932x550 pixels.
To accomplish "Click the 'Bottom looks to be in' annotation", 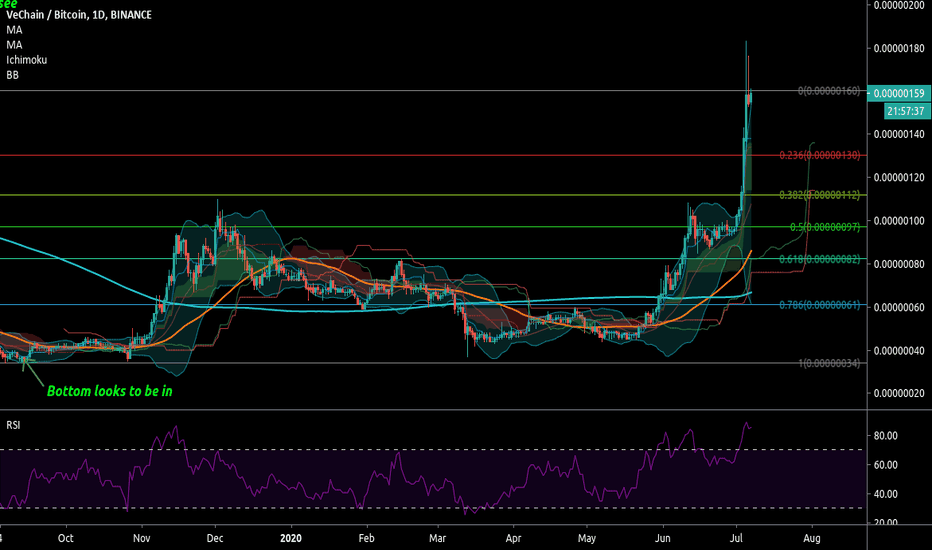I will tap(110, 391).
